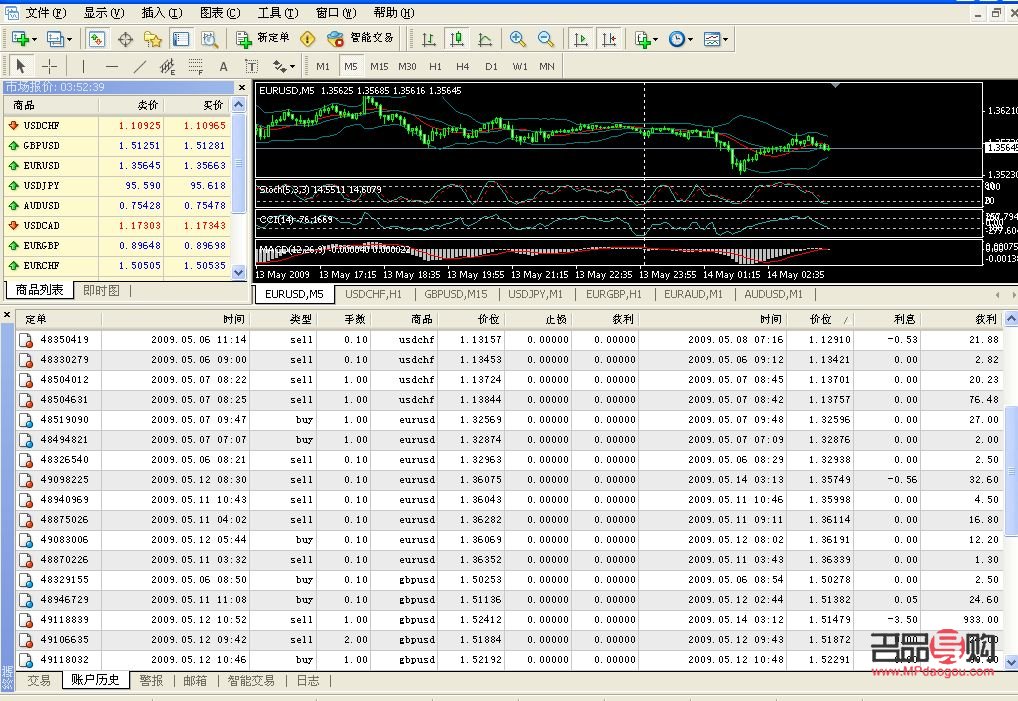1018x701 pixels.
Task: Select the crosshair tool
Action: [49, 66]
